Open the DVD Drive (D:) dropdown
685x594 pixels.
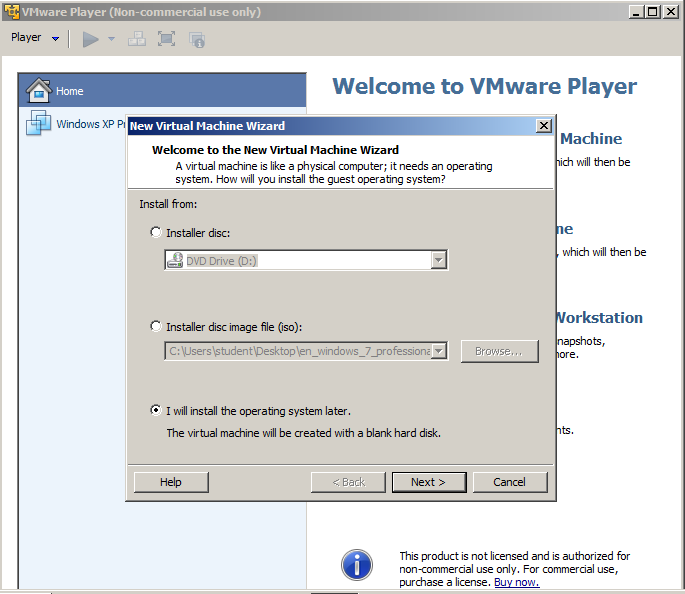point(439,261)
